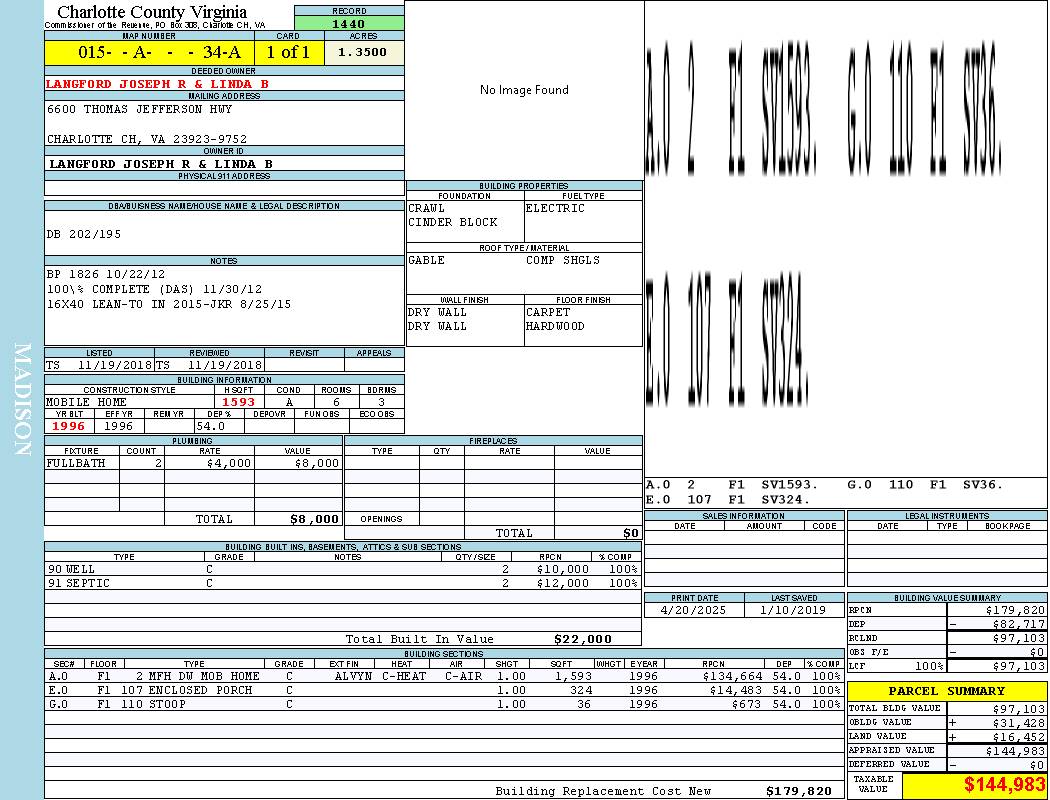The width and height of the screenshot is (1050, 800).
Task: Click Building Replacement Cost New $179,820
Action: tap(799, 791)
